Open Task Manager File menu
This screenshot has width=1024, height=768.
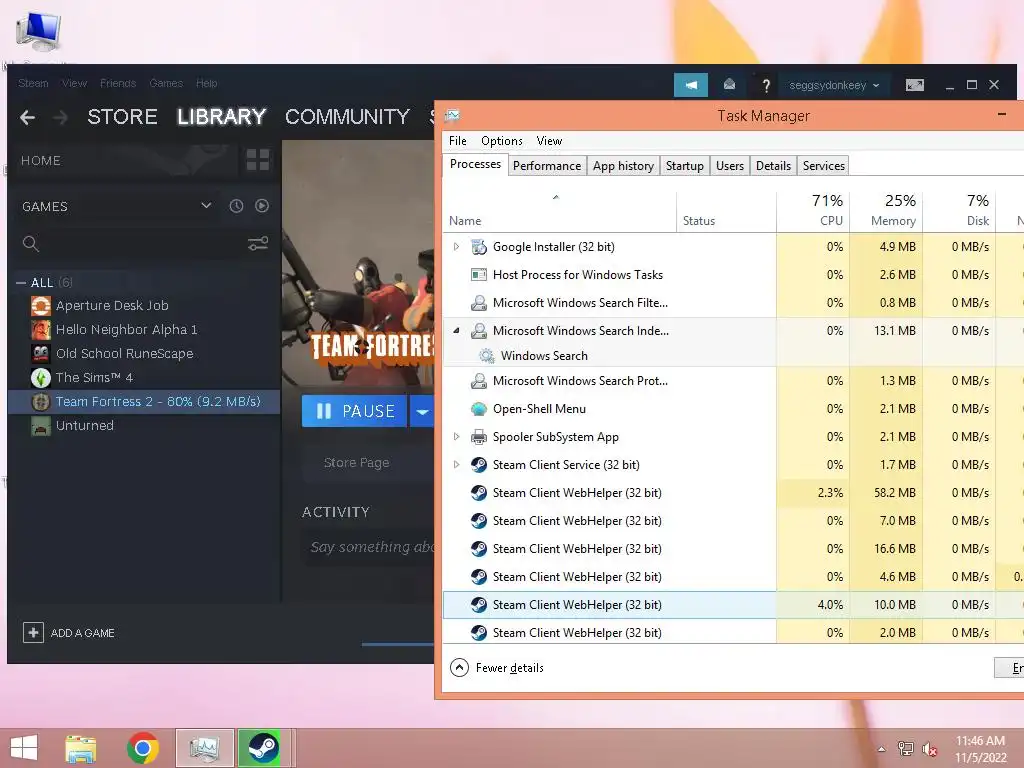[x=458, y=141]
